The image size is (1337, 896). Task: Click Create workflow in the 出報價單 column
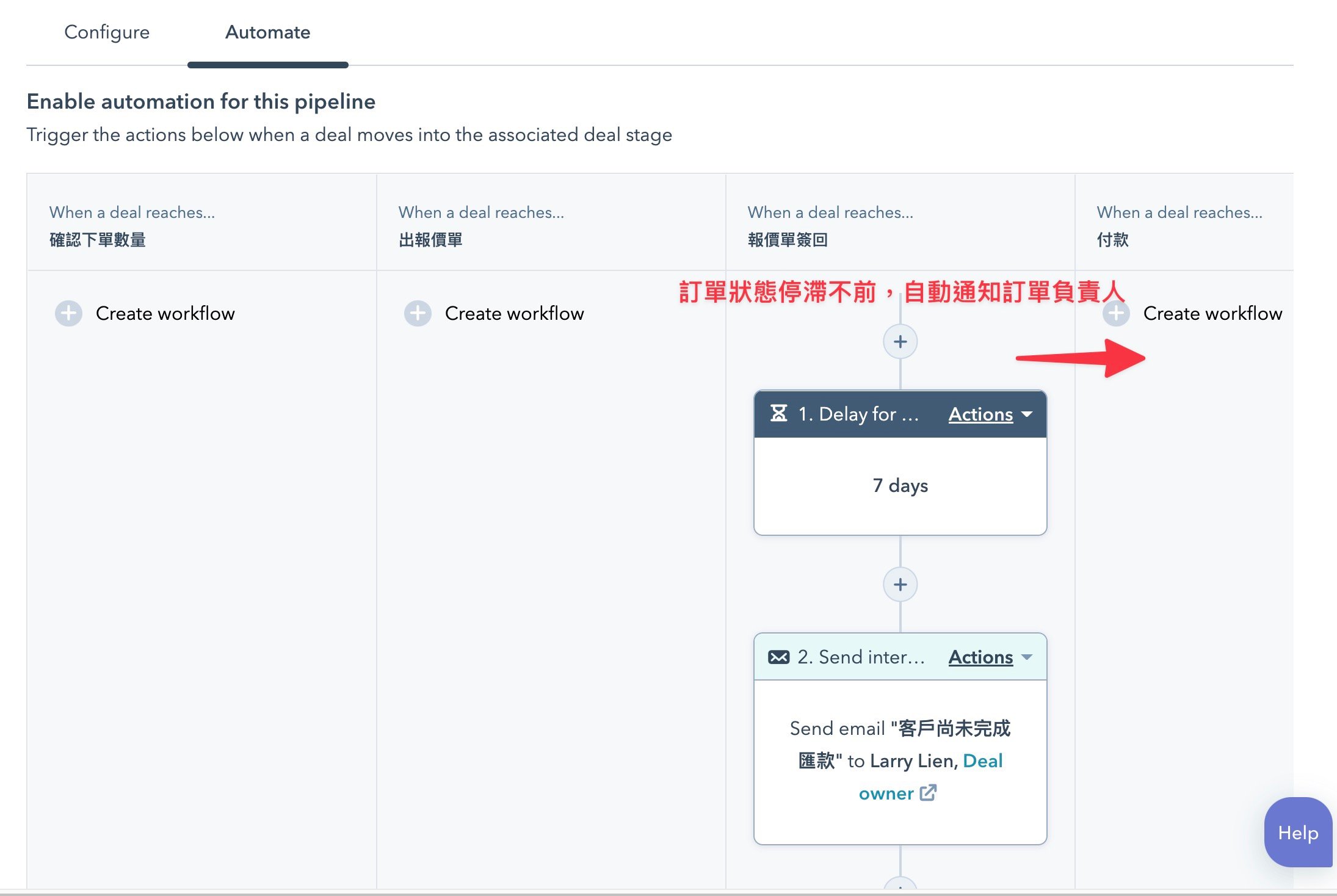[x=514, y=313]
